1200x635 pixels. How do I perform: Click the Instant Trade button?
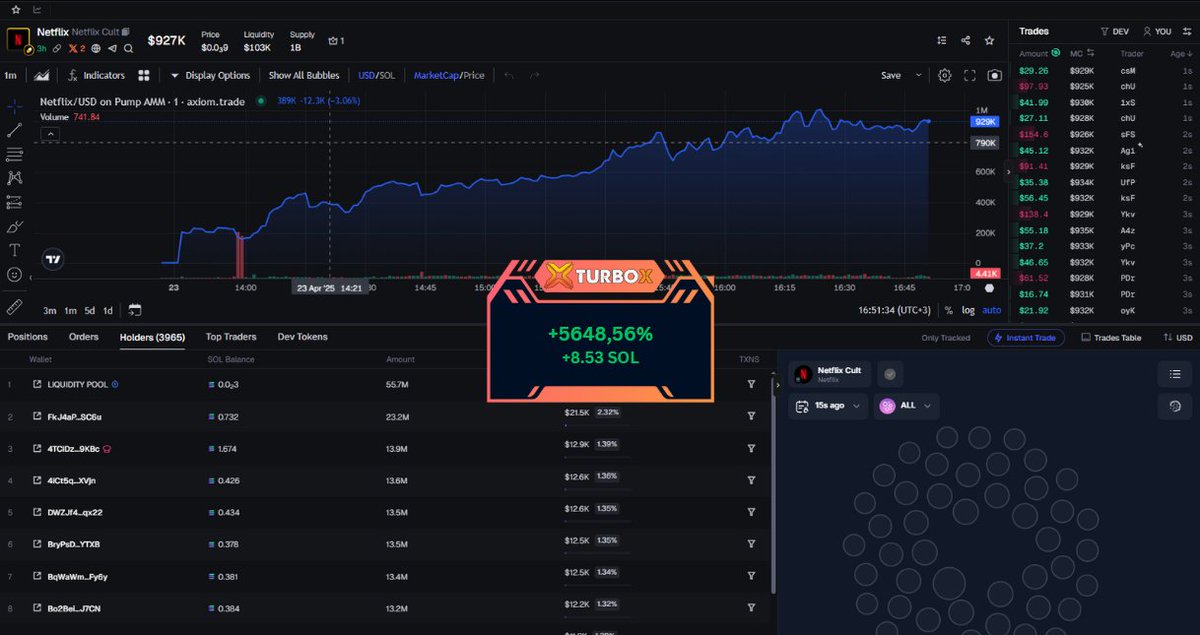pos(1025,338)
